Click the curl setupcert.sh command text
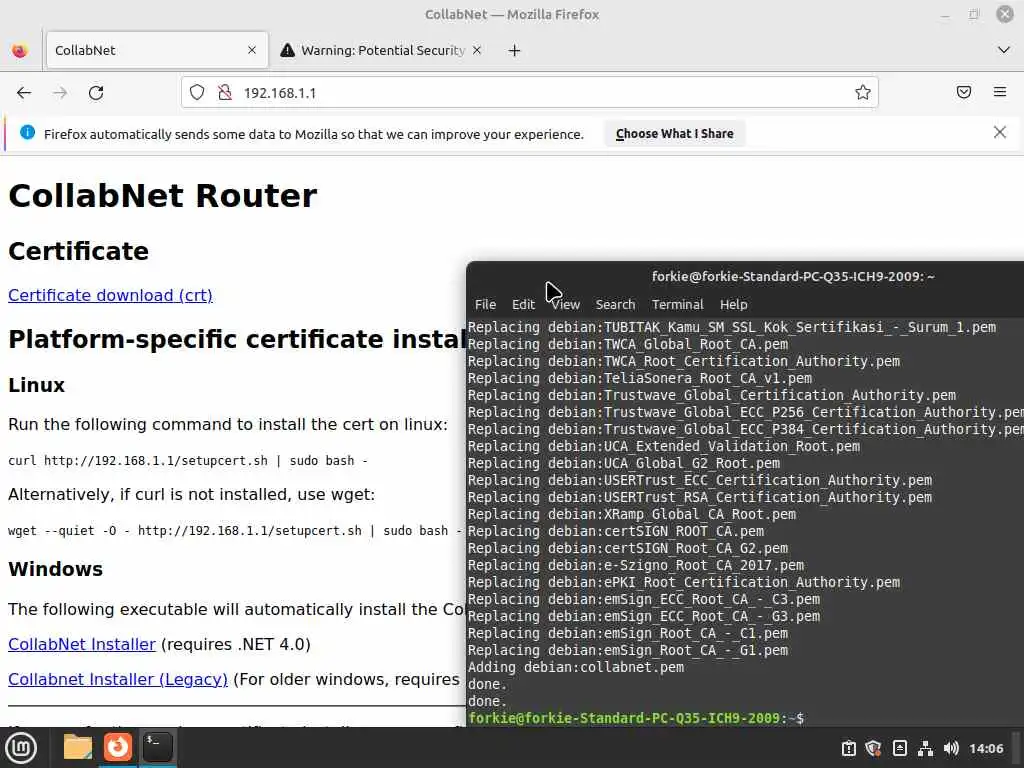Screen dimensions: 1024x768 (x=187, y=461)
